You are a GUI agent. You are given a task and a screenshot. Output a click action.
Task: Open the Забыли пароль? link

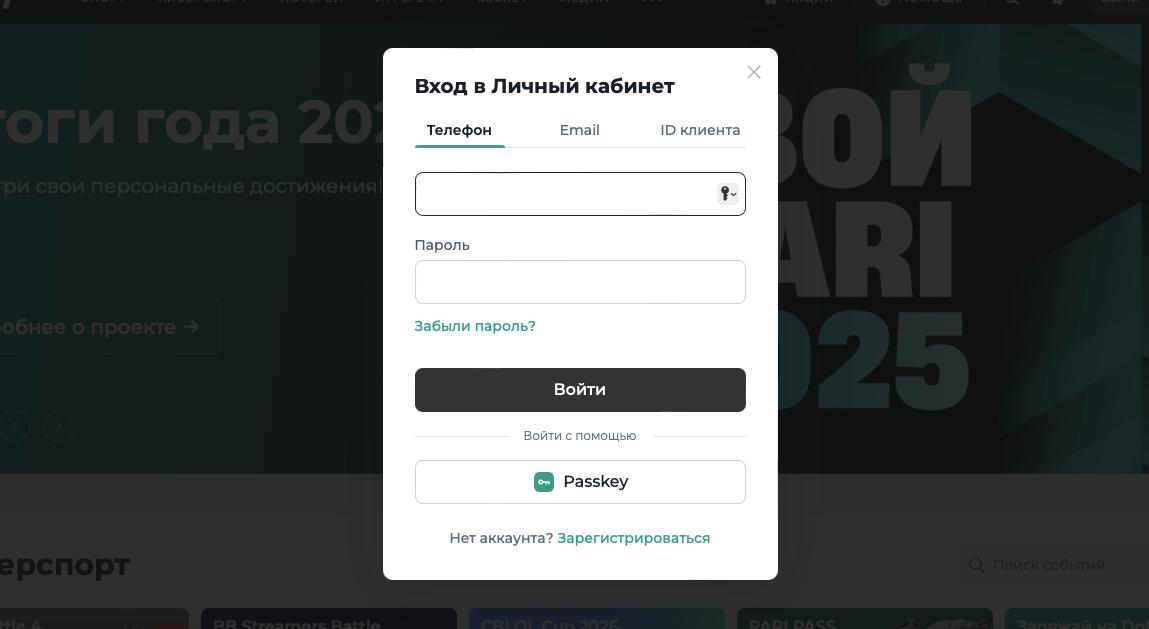tap(475, 326)
